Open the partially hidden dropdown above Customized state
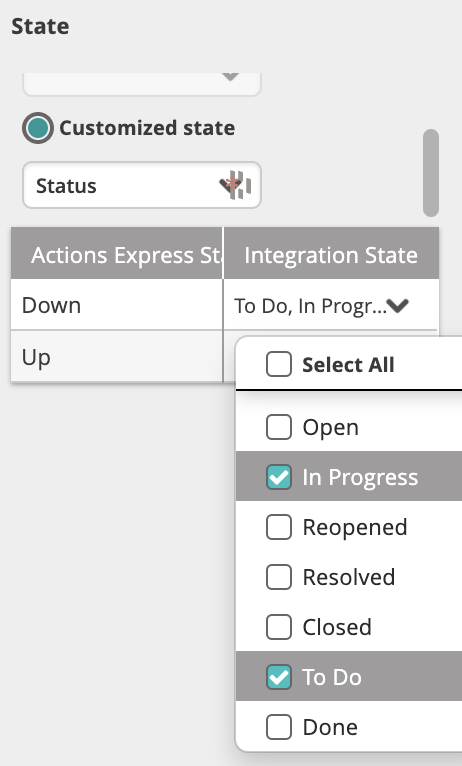Screen dimensions: 462x766 pyautogui.click(x=142, y=84)
